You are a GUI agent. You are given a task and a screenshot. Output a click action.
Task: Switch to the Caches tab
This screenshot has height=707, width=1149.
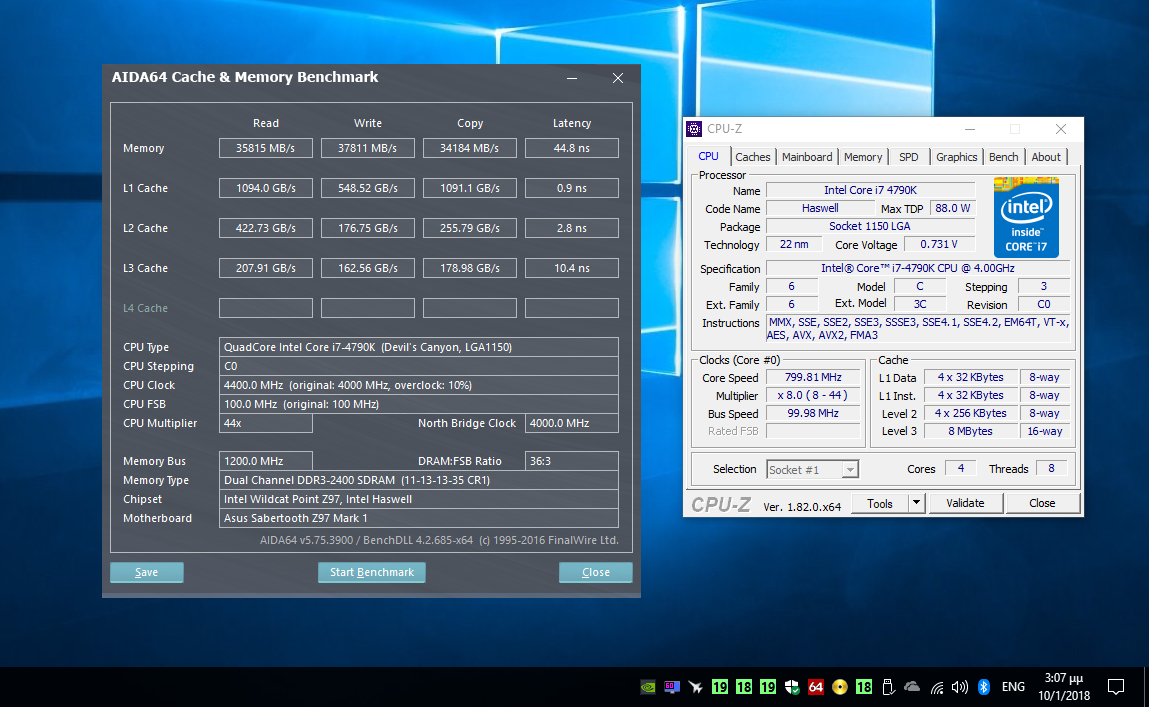753,157
